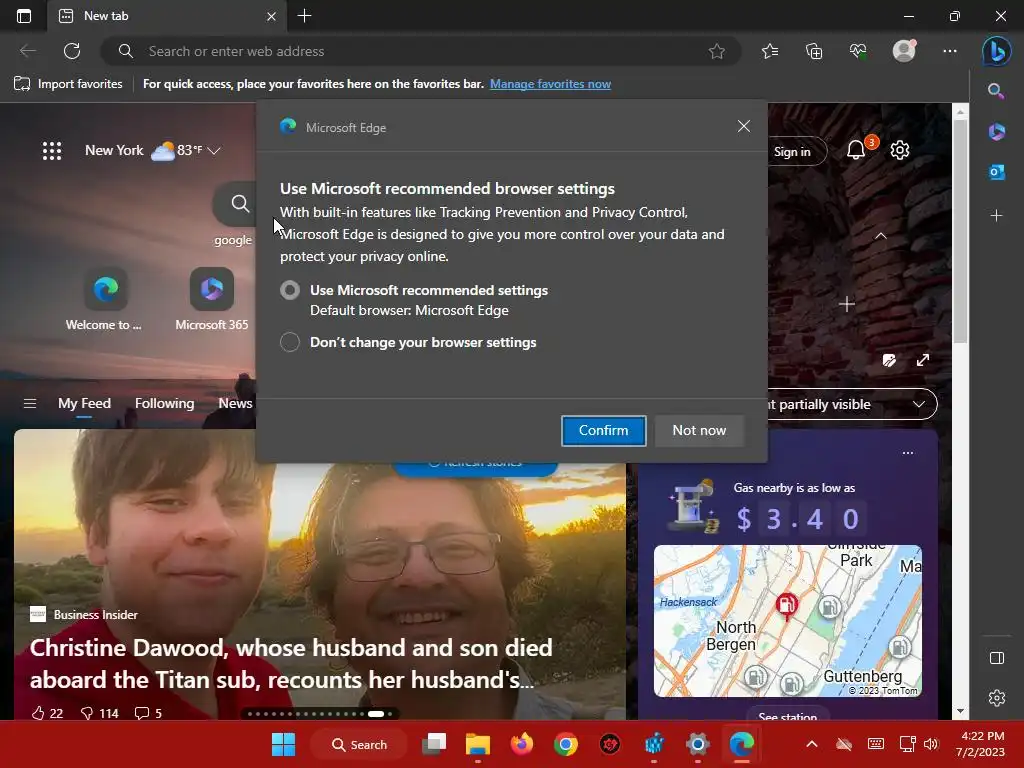Open Outlook sidebar icon
Viewport: 1024px width, 768px height.
[996, 172]
